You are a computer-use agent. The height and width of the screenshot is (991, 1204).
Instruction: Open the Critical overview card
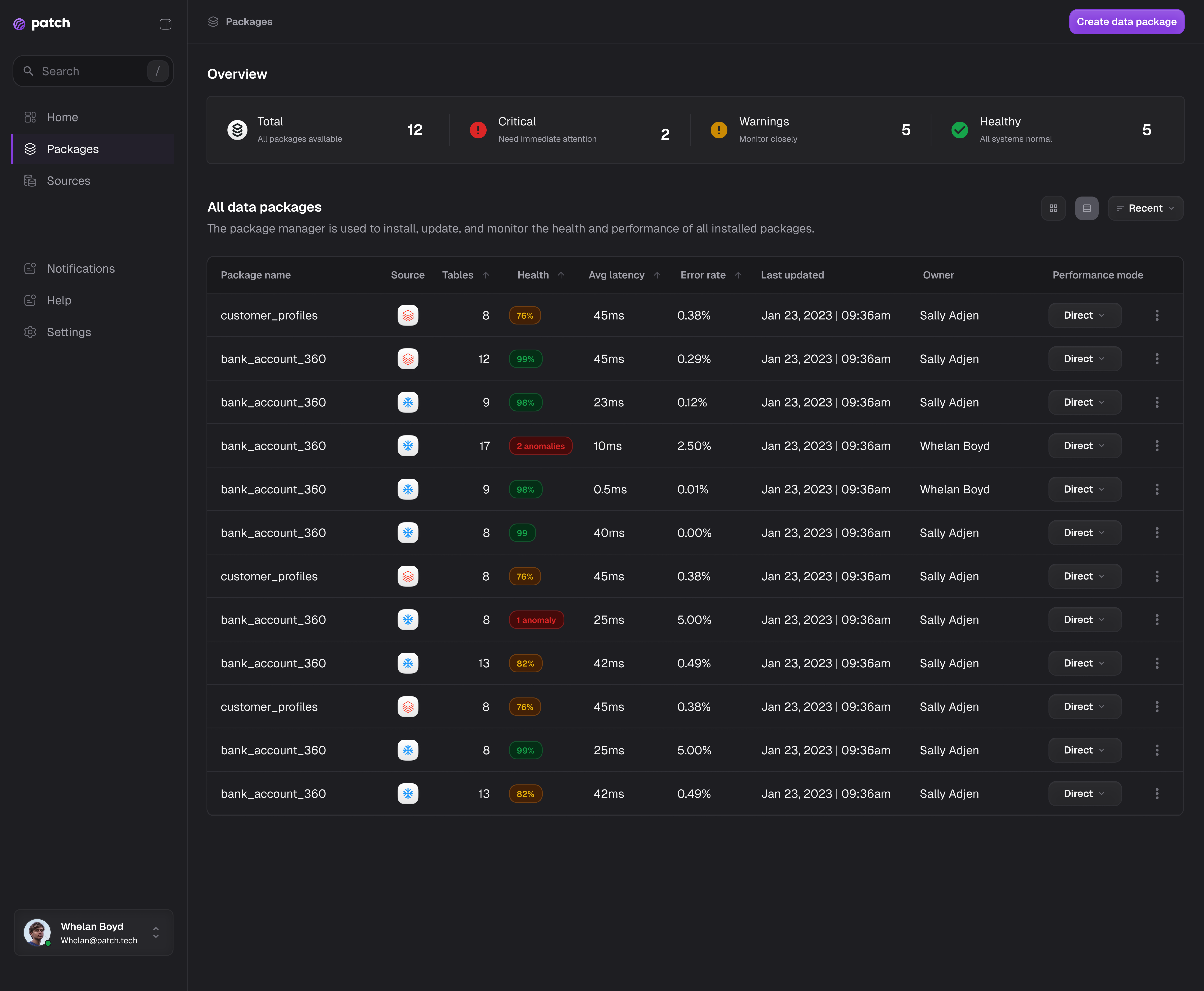click(x=569, y=130)
